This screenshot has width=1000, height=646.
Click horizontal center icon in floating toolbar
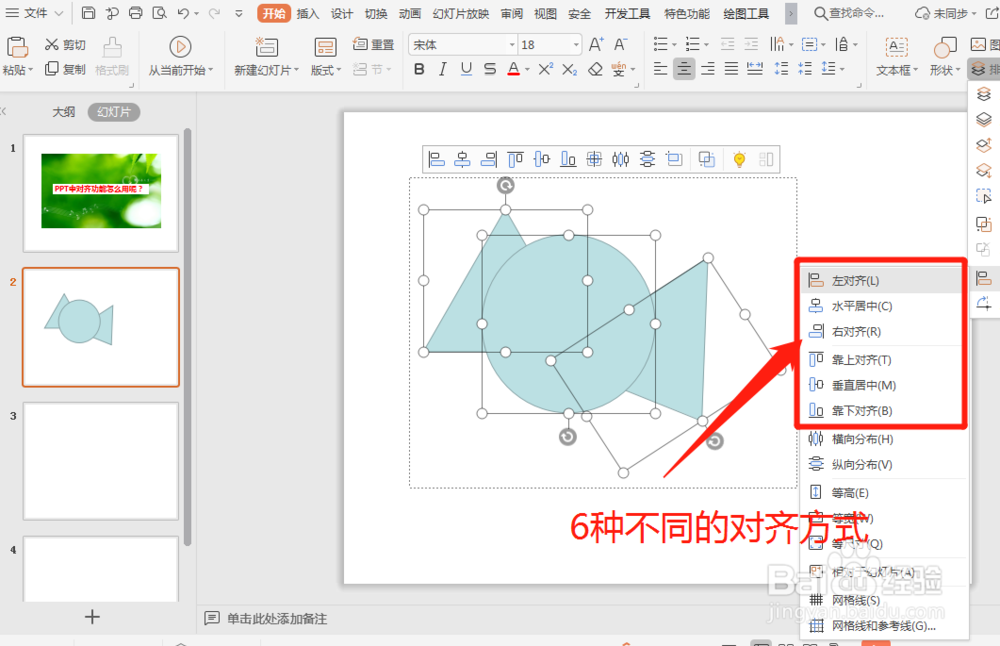(x=462, y=159)
